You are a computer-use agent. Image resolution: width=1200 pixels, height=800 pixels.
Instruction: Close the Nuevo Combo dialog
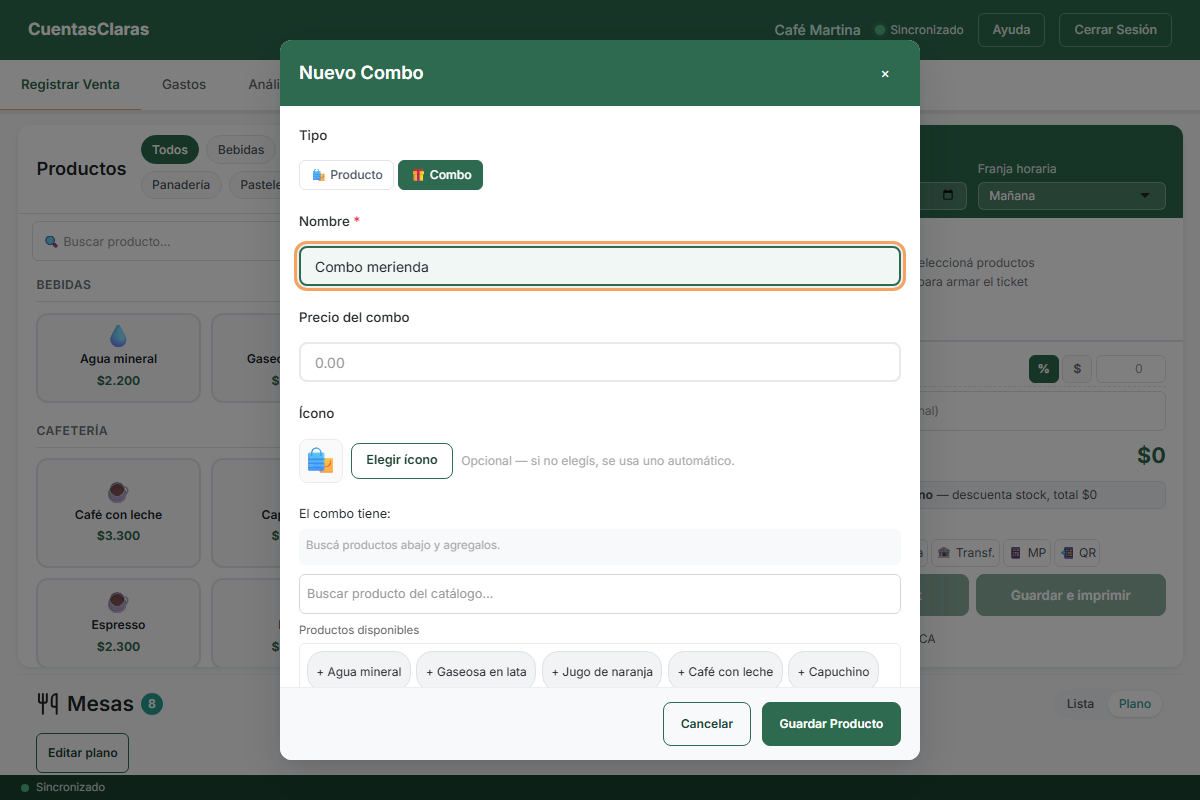(x=885, y=73)
